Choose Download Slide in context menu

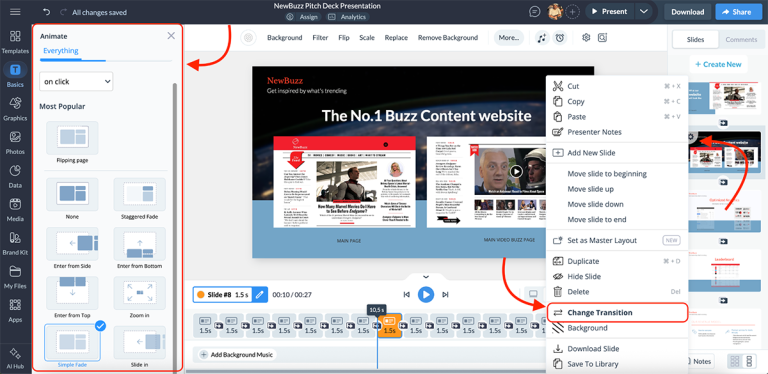point(617,349)
